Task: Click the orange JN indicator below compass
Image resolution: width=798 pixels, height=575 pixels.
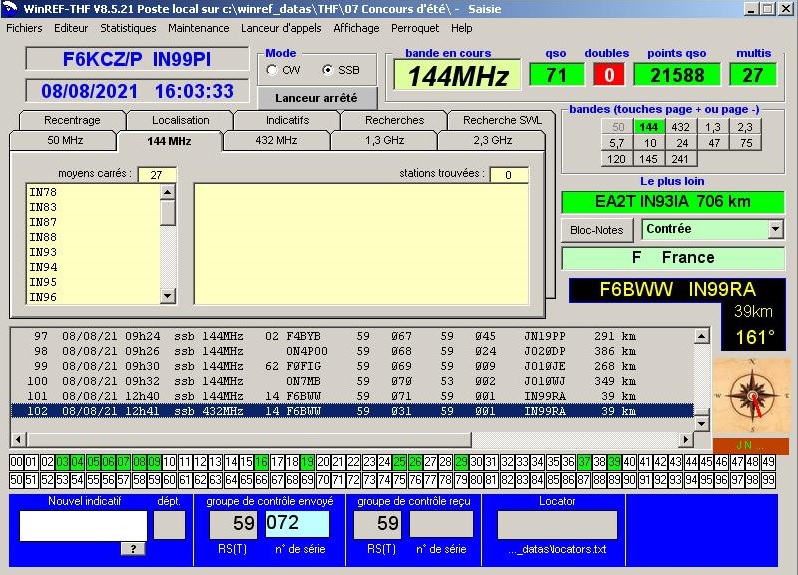Action: [751, 445]
